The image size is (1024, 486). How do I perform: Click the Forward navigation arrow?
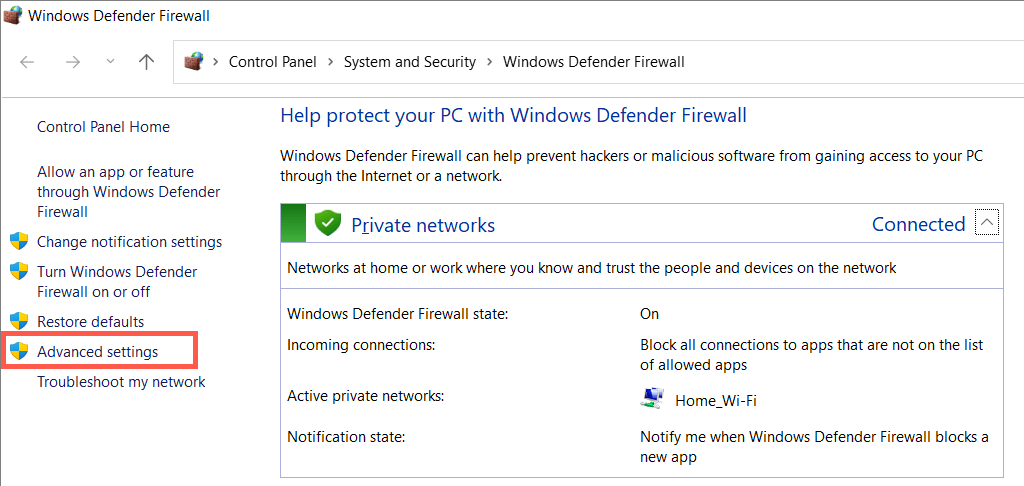tap(72, 62)
